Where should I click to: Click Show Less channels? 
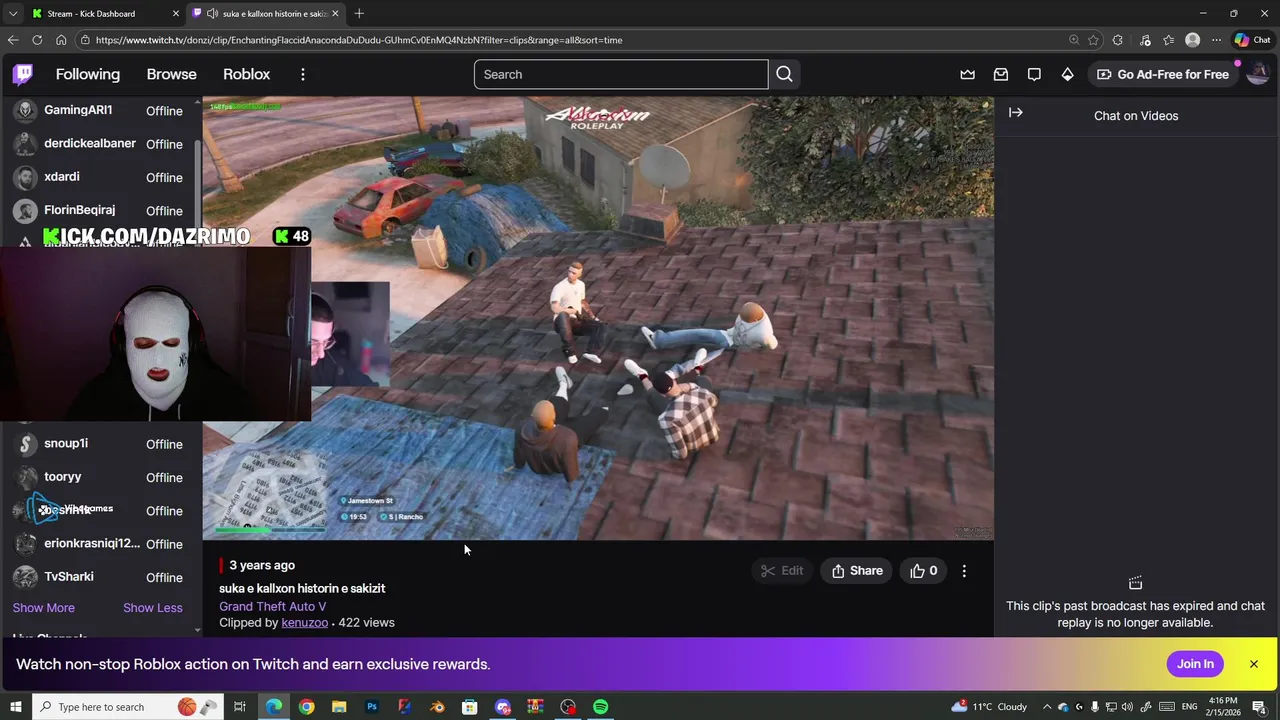[152, 608]
